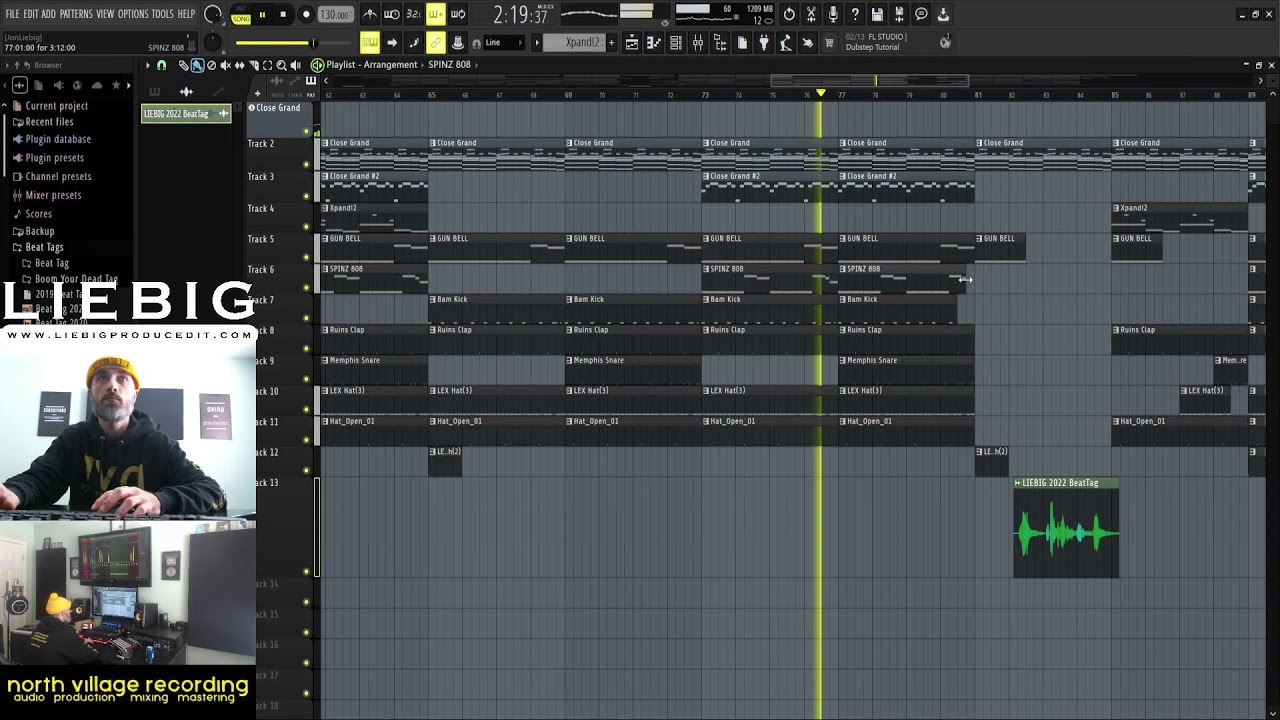The width and height of the screenshot is (1280, 720).
Task: Toggle typing keyboard to piano
Action: pos(370,42)
